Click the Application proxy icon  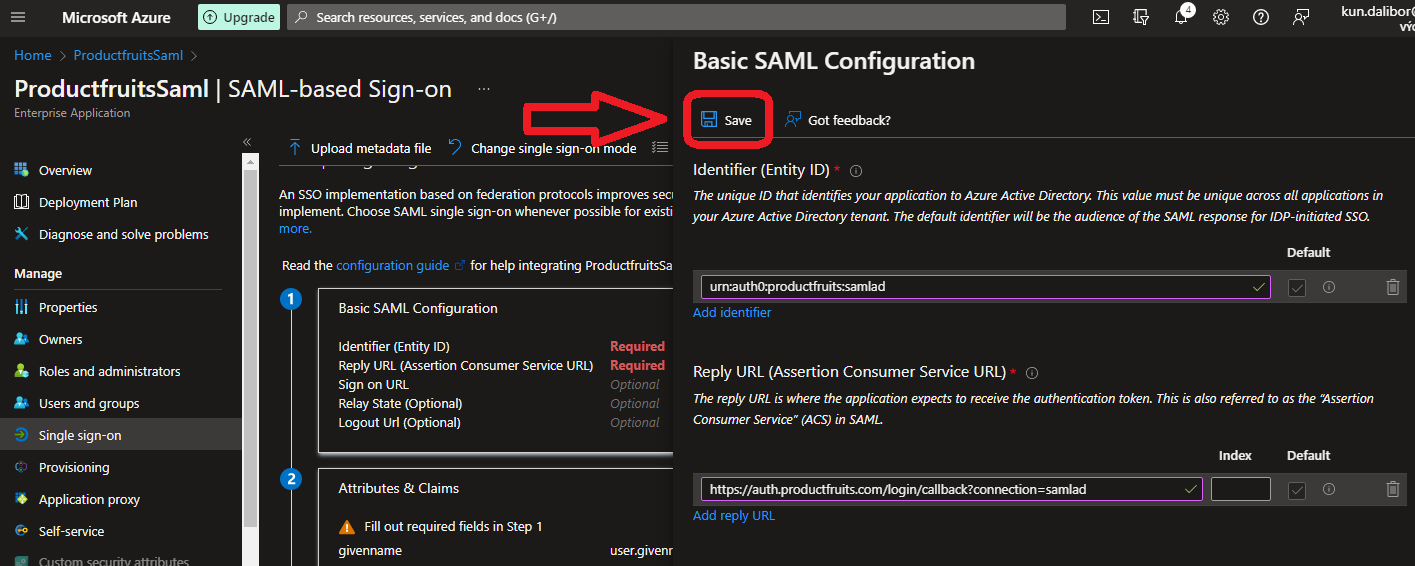click(x=21, y=499)
